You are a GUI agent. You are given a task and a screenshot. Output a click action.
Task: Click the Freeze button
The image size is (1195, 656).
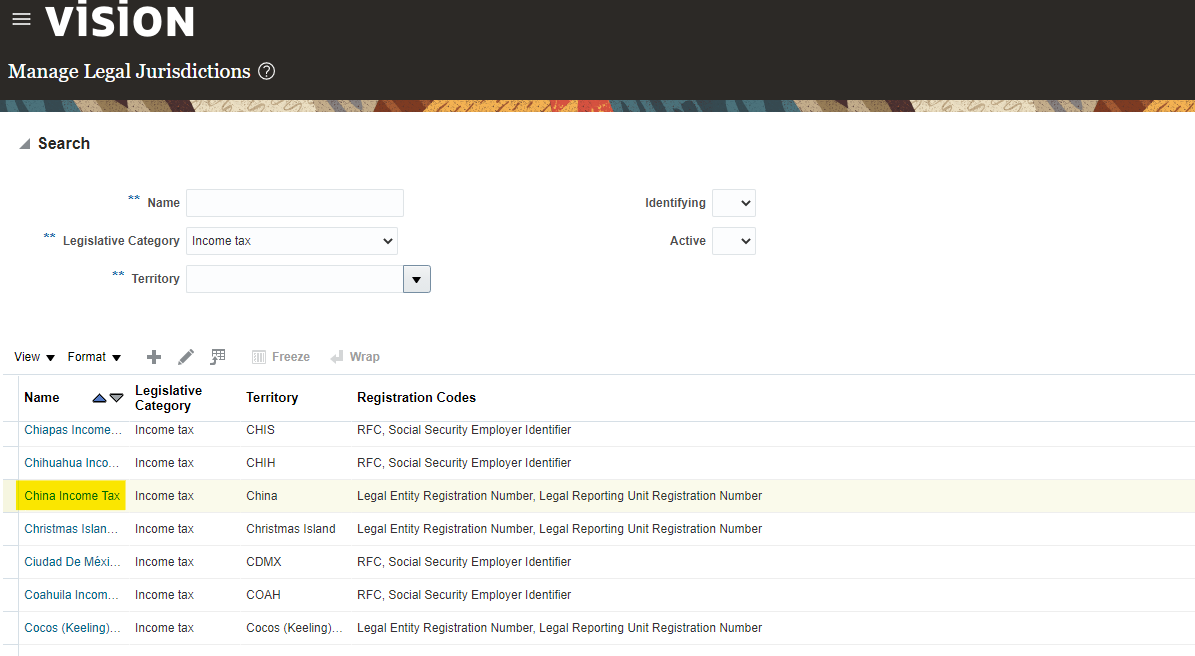pos(281,357)
